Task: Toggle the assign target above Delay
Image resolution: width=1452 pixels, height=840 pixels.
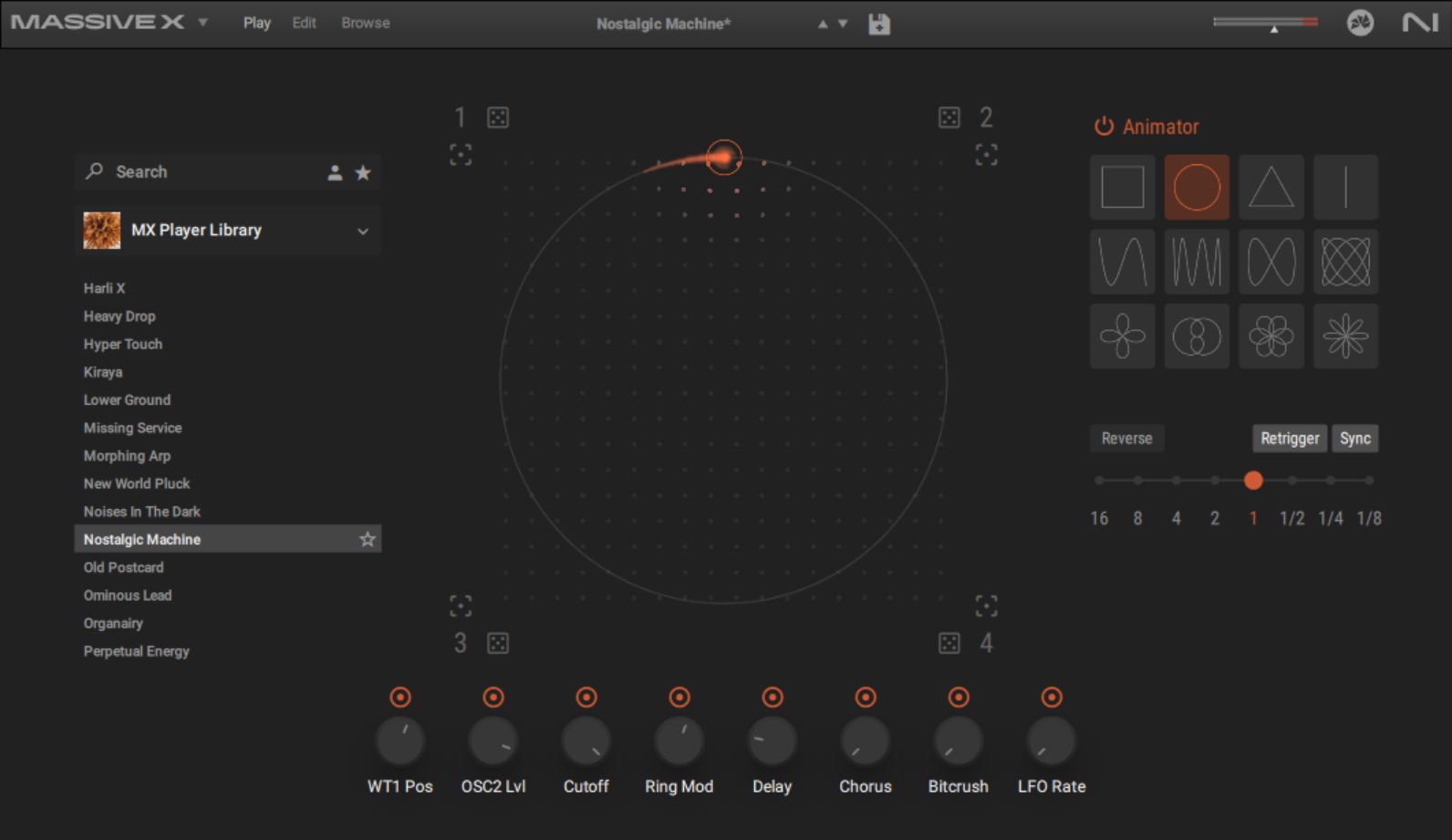Action: pyautogui.click(x=773, y=698)
